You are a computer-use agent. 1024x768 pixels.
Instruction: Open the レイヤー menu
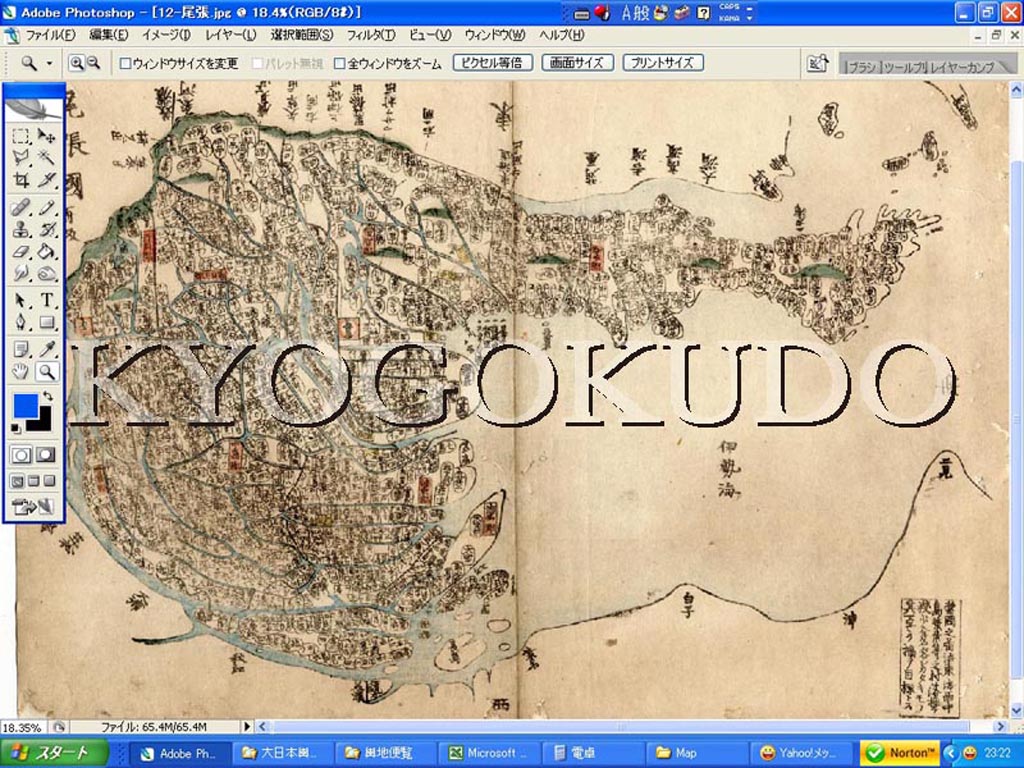pyautogui.click(x=230, y=35)
